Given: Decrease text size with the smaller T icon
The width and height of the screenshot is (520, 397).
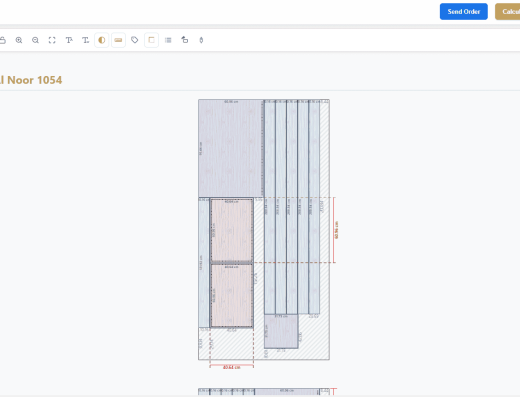Looking at the screenshot, I should click(x=86, y=40).
